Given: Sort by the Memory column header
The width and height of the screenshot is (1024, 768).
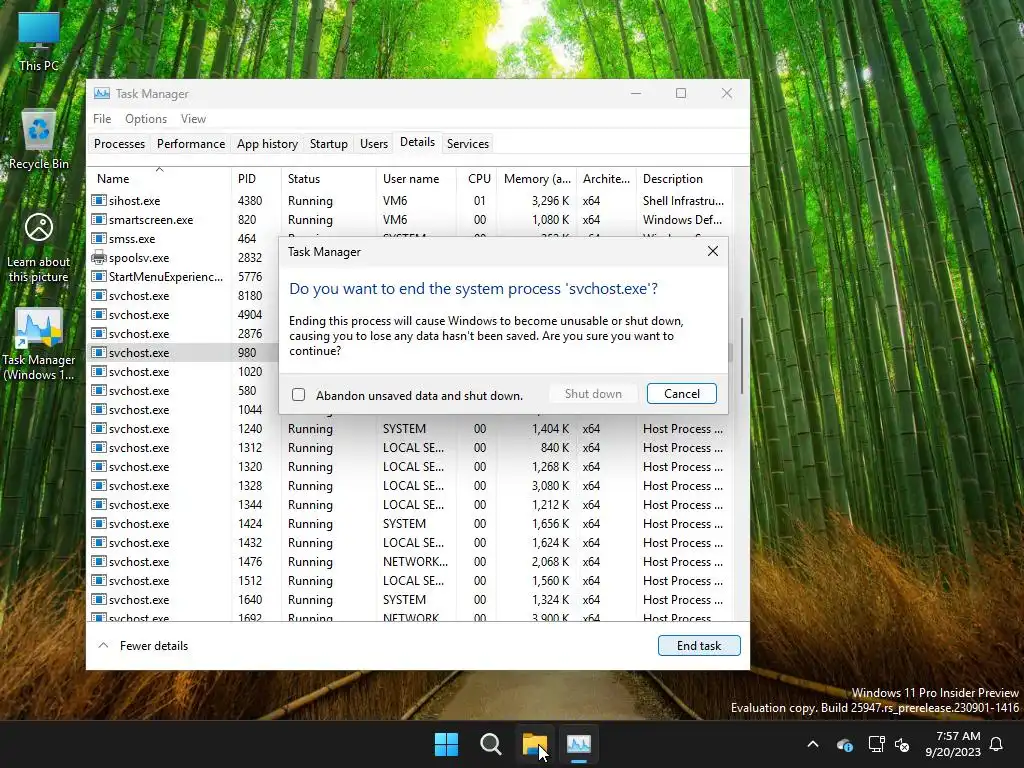Looking at the screenshot, I should point(537,178).
